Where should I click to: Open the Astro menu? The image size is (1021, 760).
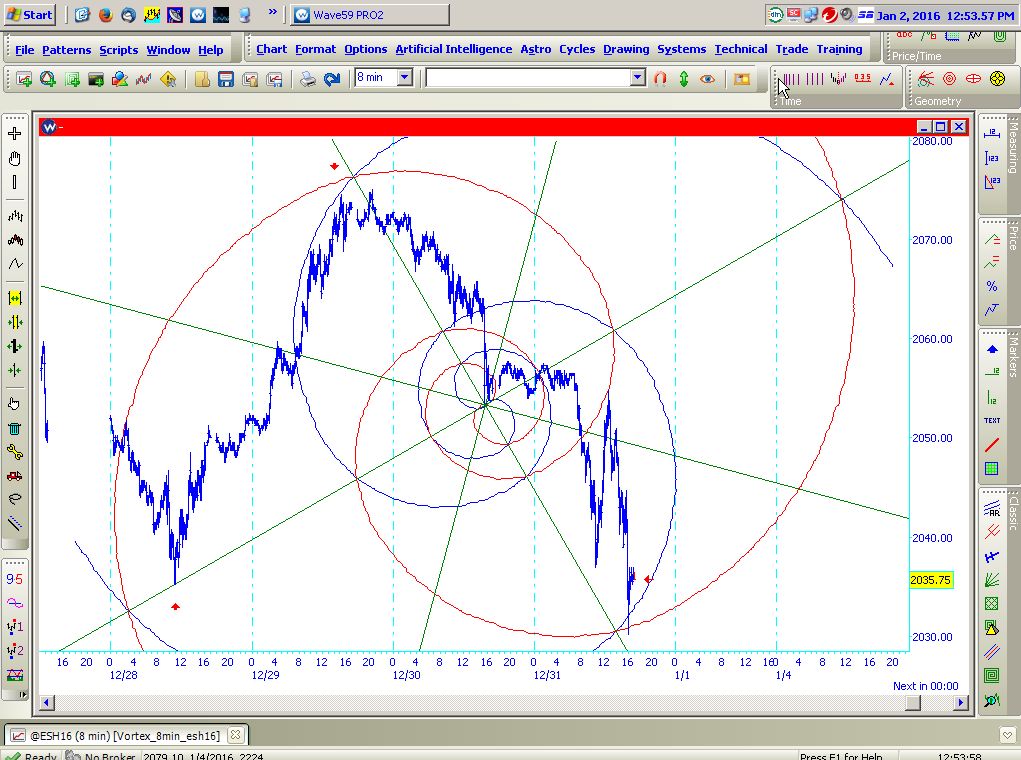pyautogui.click(x=536, y=49)
